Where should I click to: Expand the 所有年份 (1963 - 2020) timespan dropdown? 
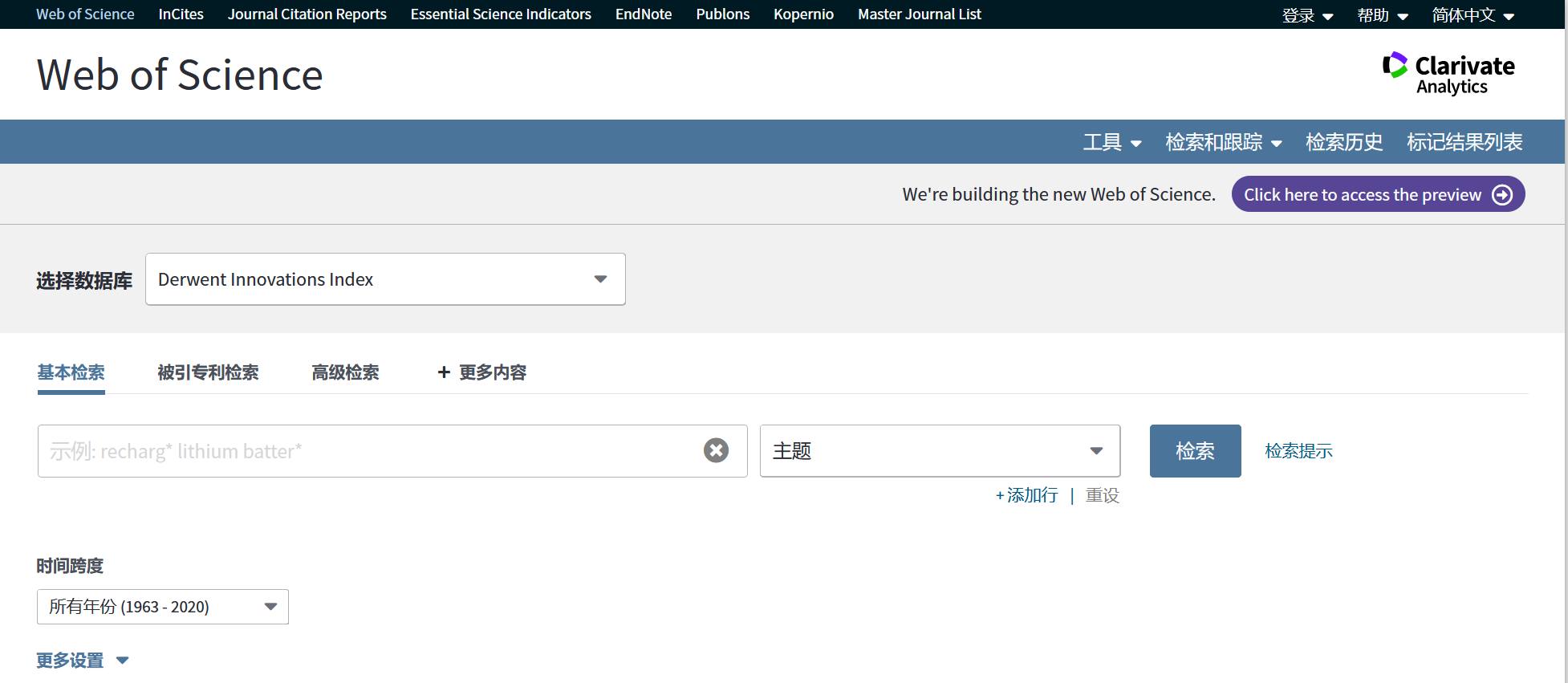(x=163, y=607)
